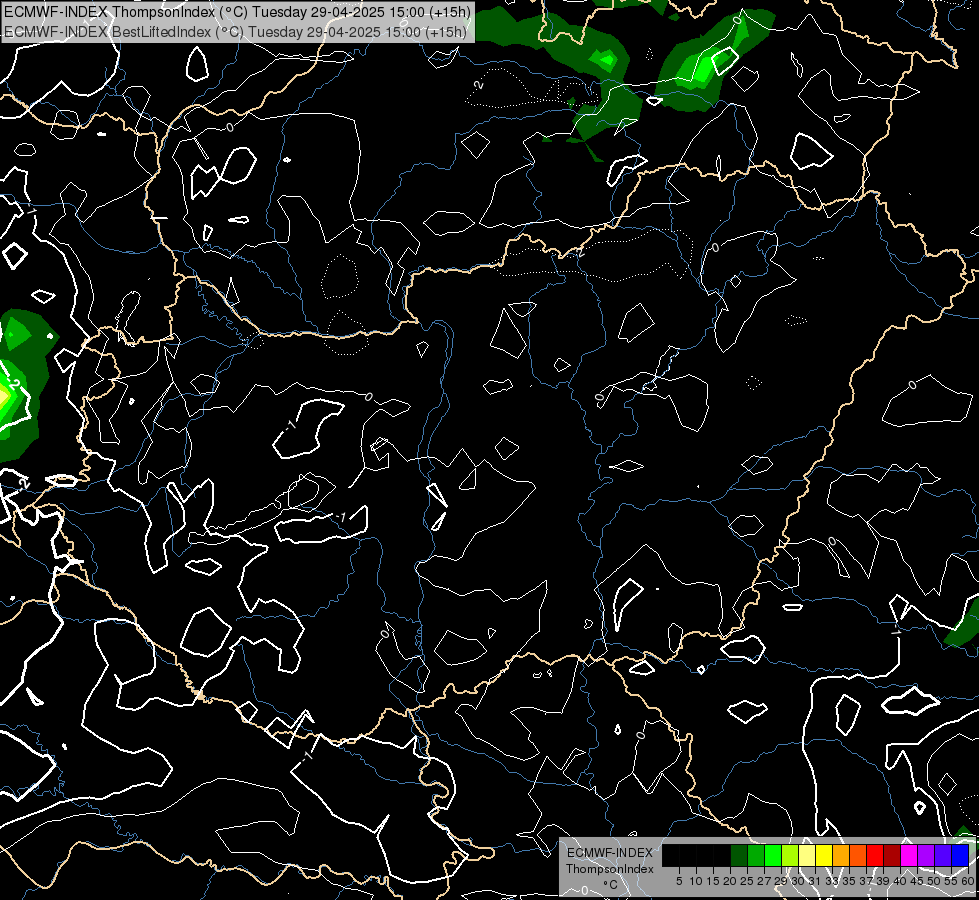Screen dimensions: 979x900
Task: Select the lime 29–30 legend swatch
Action: coord(790,855)
